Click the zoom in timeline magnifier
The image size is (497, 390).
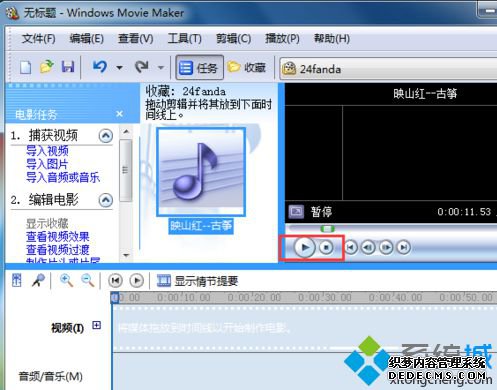[x=66, y=280]
